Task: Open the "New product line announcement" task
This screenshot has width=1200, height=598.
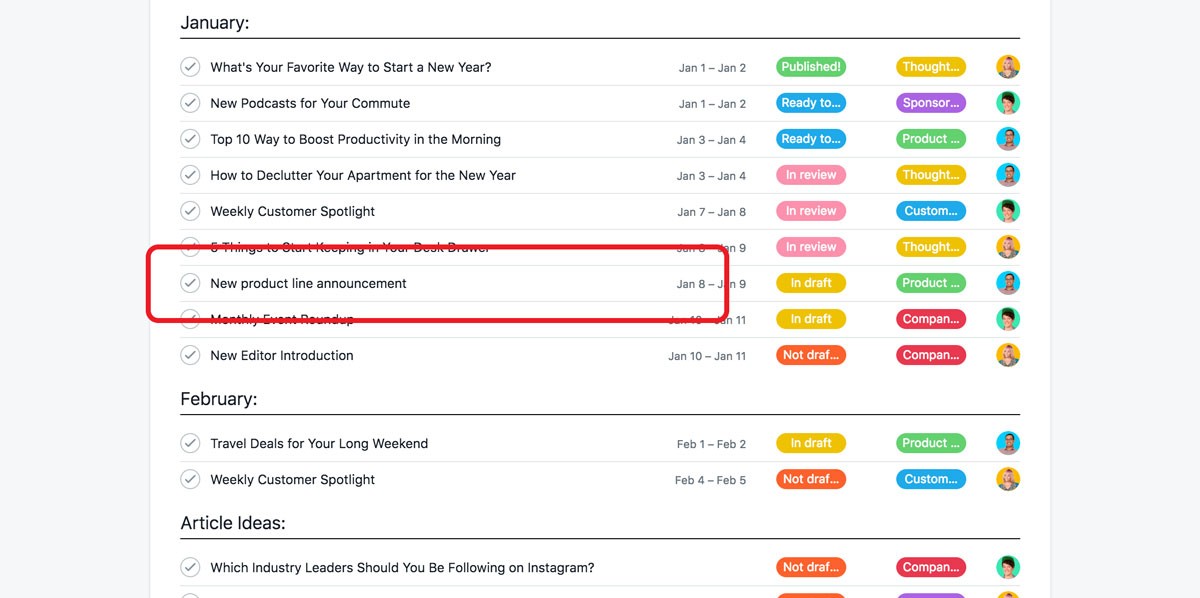Action: tap(308, 283)
